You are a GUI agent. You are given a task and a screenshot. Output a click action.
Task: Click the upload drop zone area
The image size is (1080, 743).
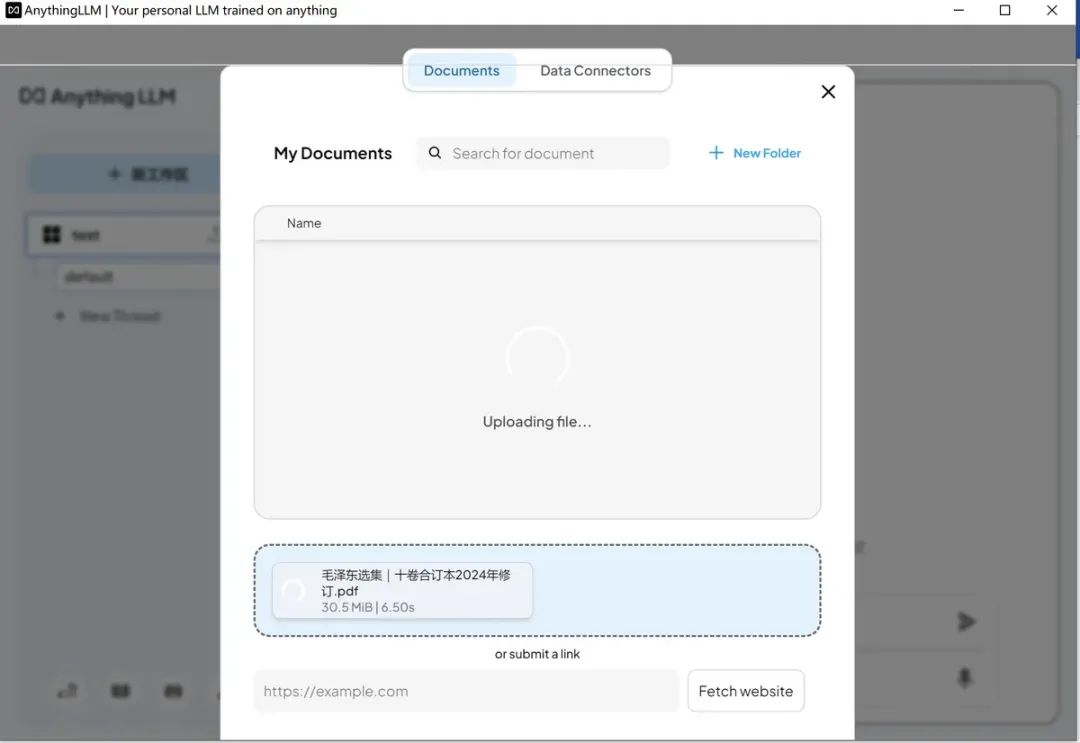point(537,590)
